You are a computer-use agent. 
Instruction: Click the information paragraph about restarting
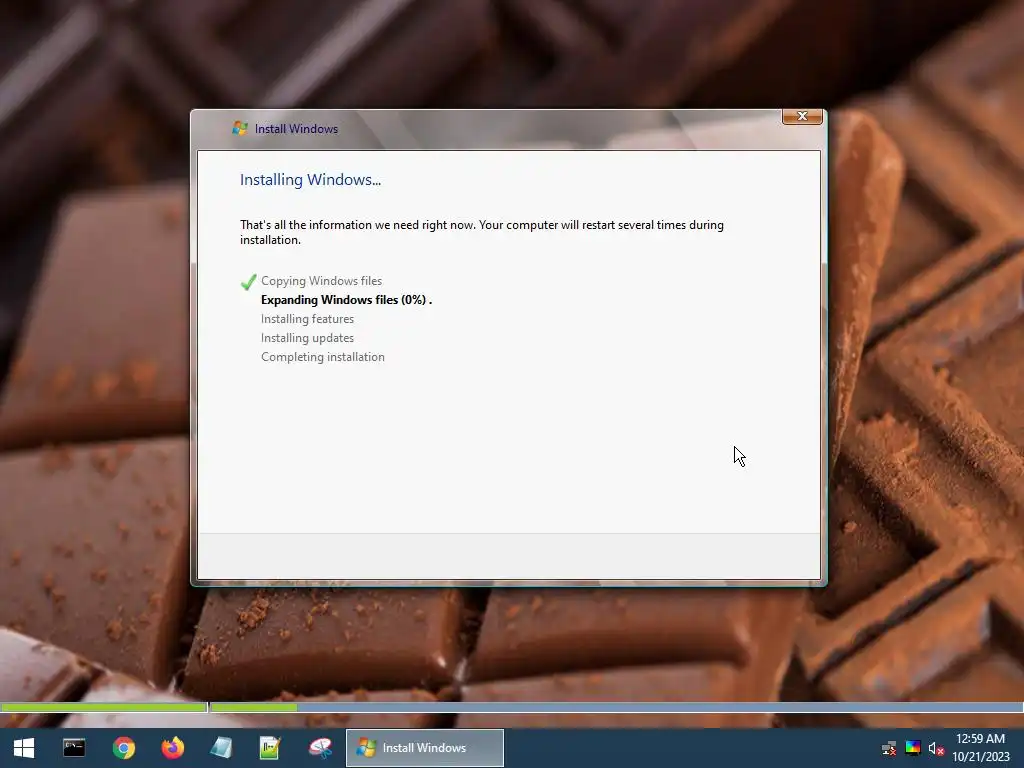click(x=482, y=232)
